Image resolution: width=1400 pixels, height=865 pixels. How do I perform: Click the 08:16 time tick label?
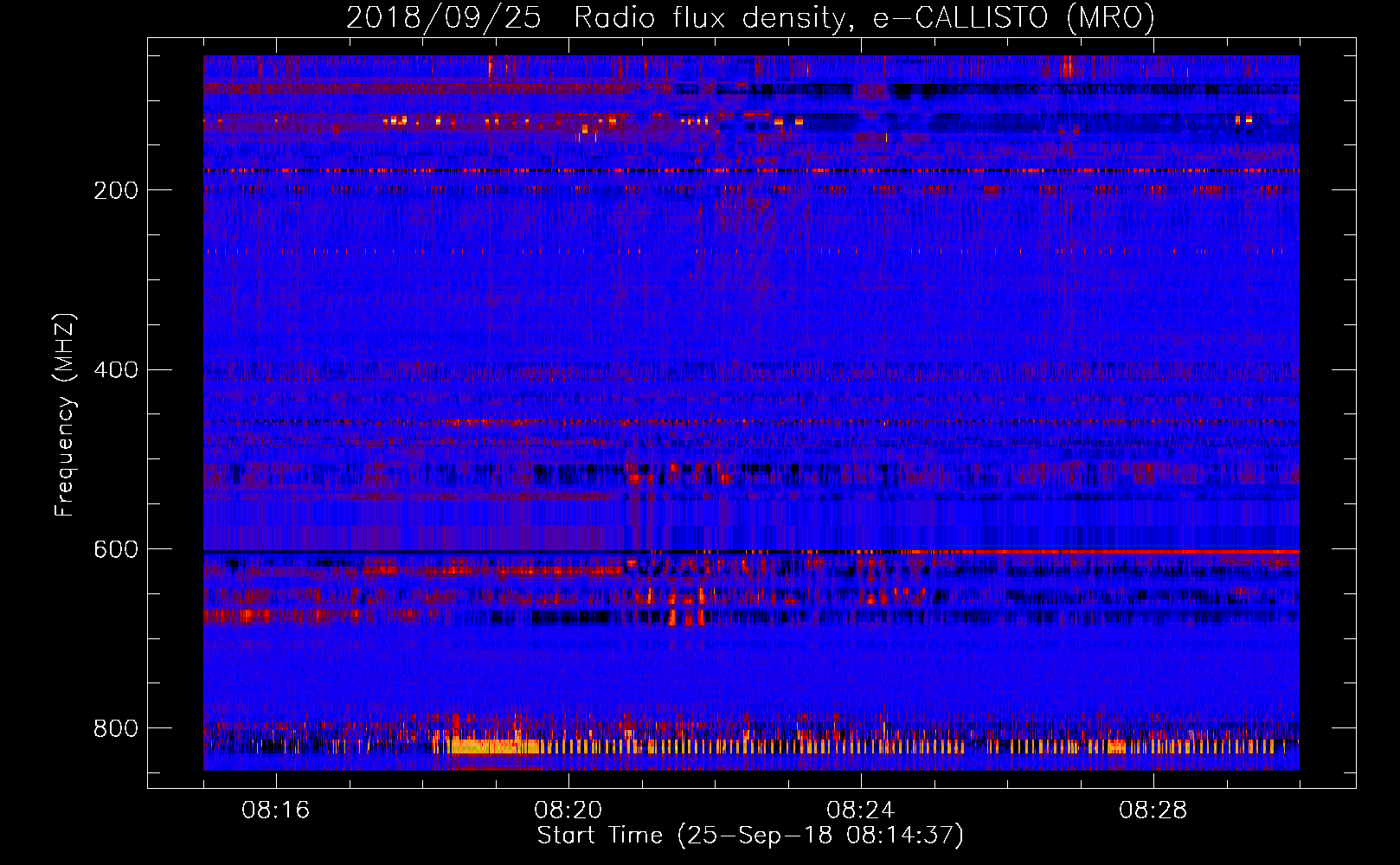coord(276,811)
